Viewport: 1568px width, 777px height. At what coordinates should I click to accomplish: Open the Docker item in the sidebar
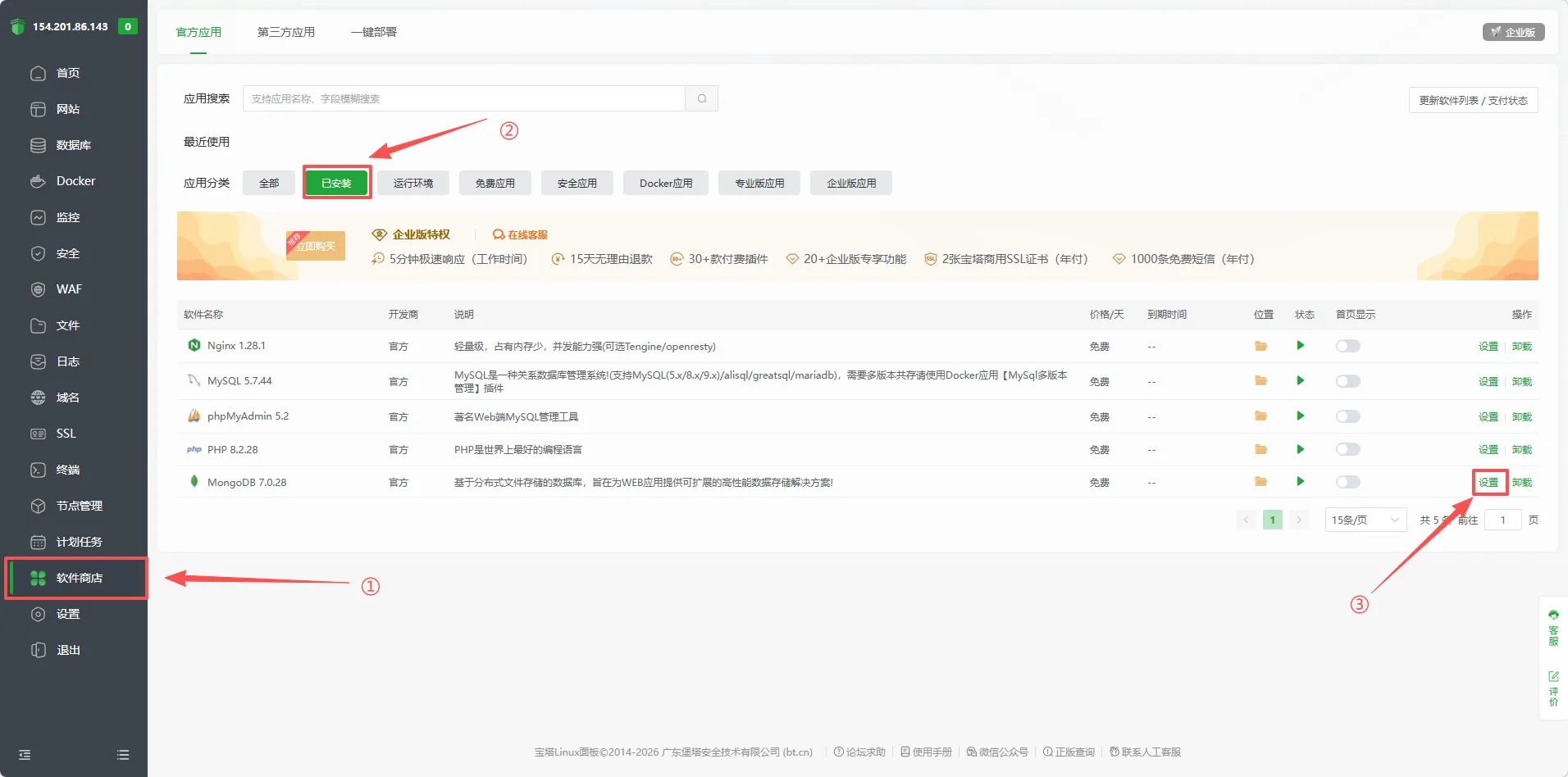[75, 181]
